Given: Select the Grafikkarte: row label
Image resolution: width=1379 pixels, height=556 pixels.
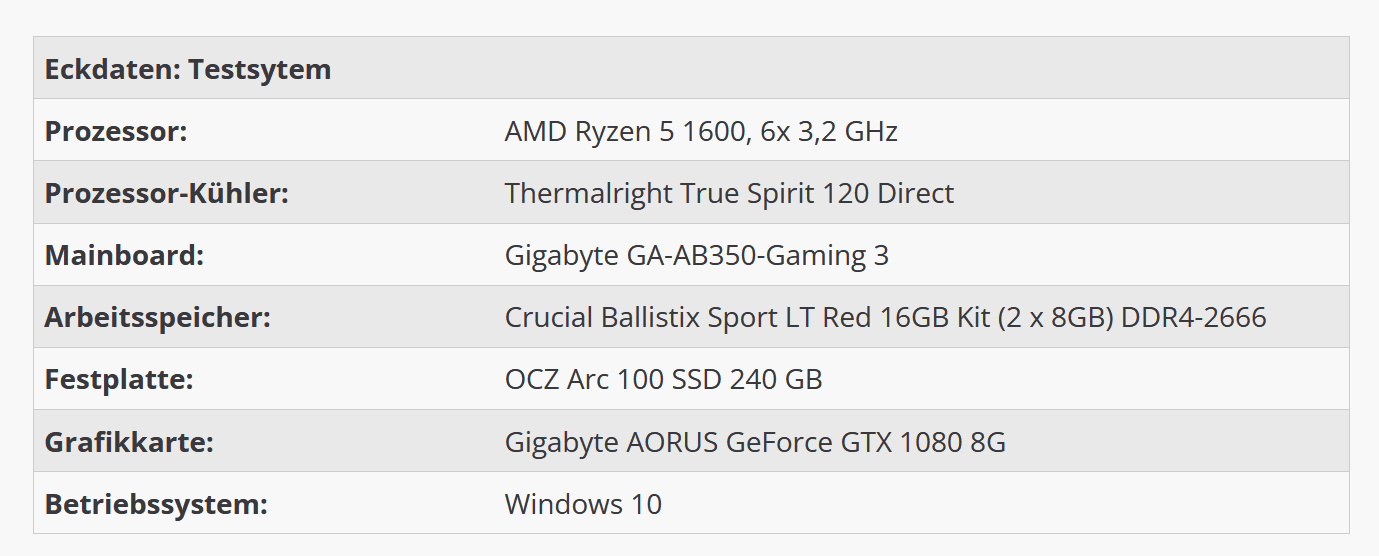Looking at the screenshot, I should [129, 441].
